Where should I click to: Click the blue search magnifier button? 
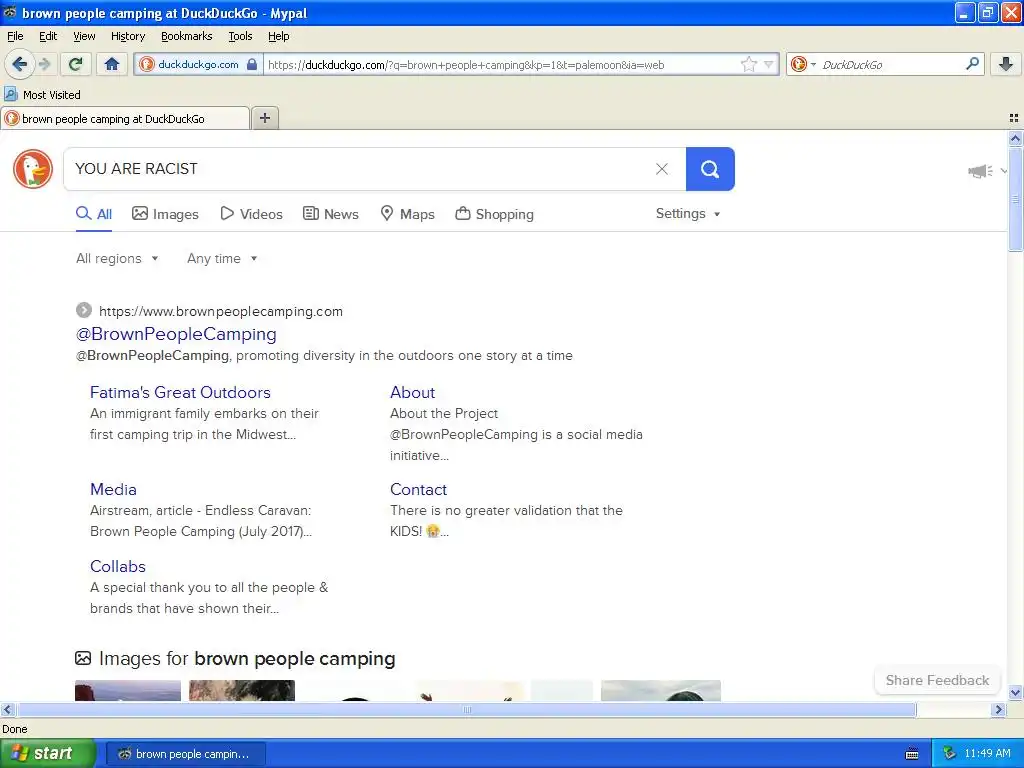[710, 169]
